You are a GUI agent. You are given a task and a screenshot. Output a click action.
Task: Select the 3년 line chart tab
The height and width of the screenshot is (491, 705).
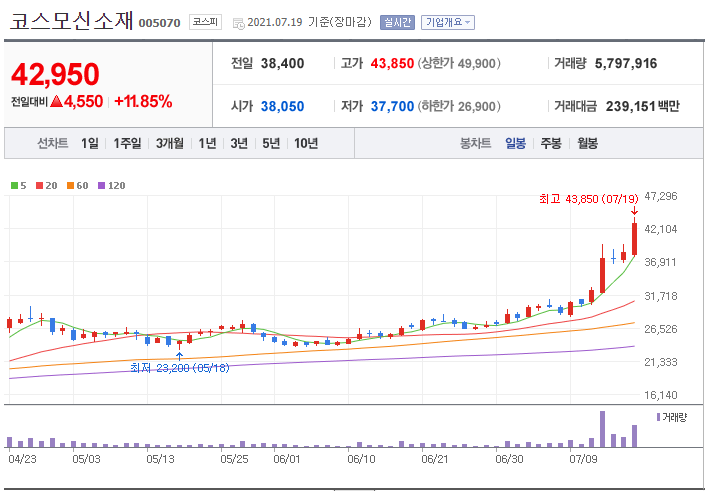point(239,143)
